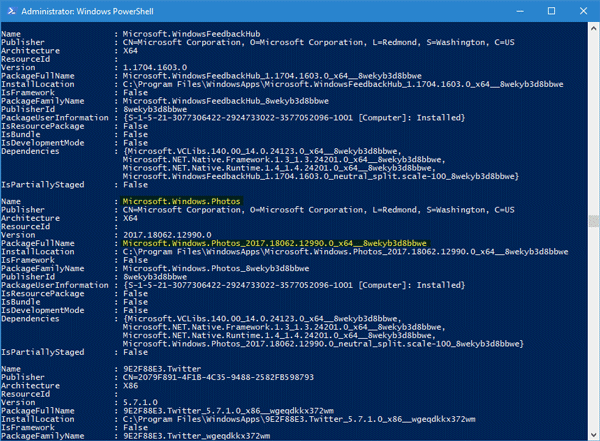Click the scrollbar up arrow
The height and width of the screenshot is (441, 600).
coord(593,28)
